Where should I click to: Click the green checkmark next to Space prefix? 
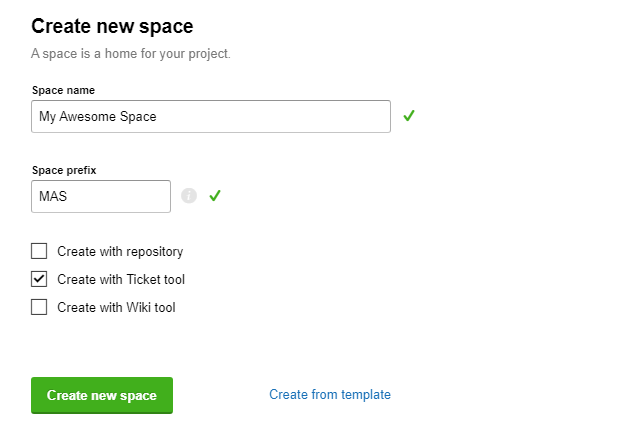point(214,196)
